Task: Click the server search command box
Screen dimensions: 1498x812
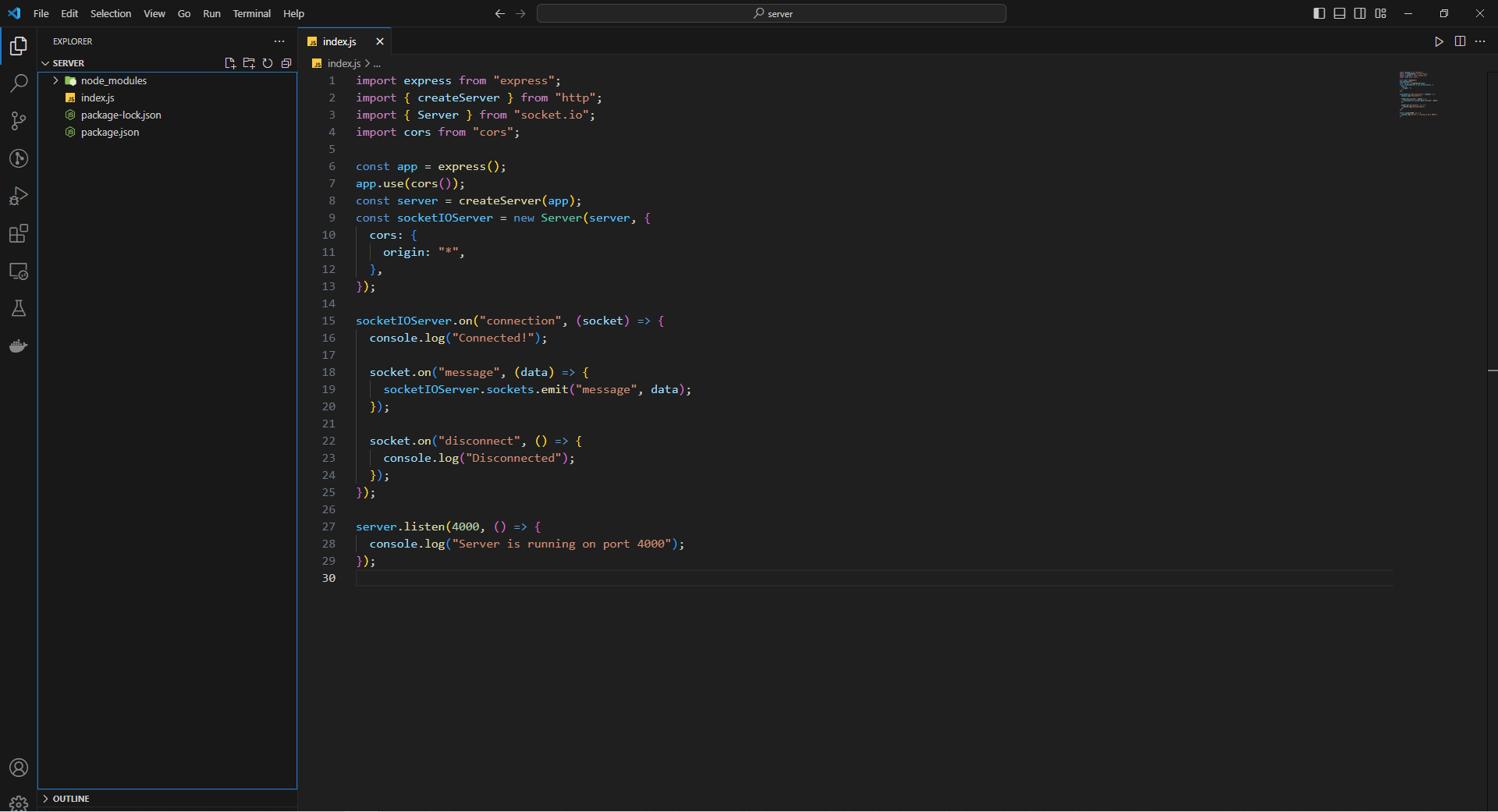Action: [771, 13]
